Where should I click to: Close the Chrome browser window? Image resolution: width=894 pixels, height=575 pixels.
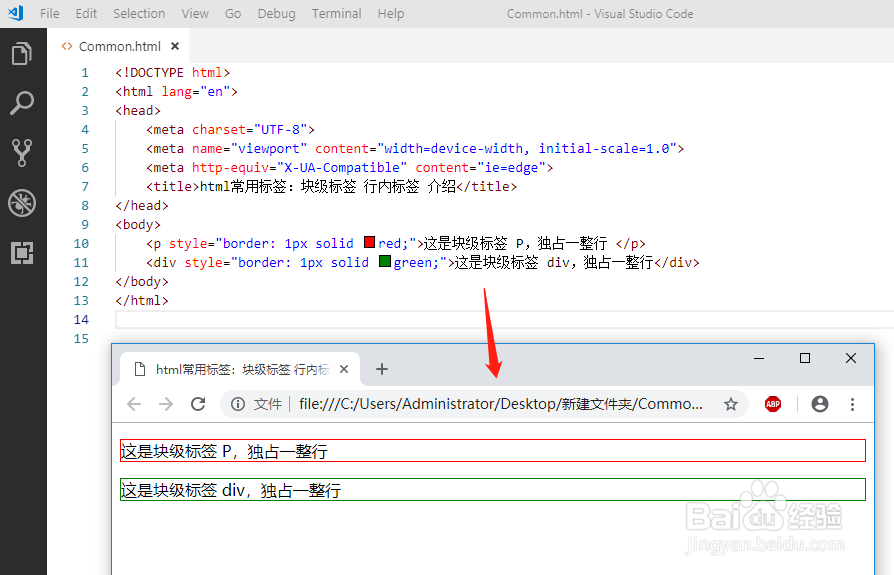[851, 358]
